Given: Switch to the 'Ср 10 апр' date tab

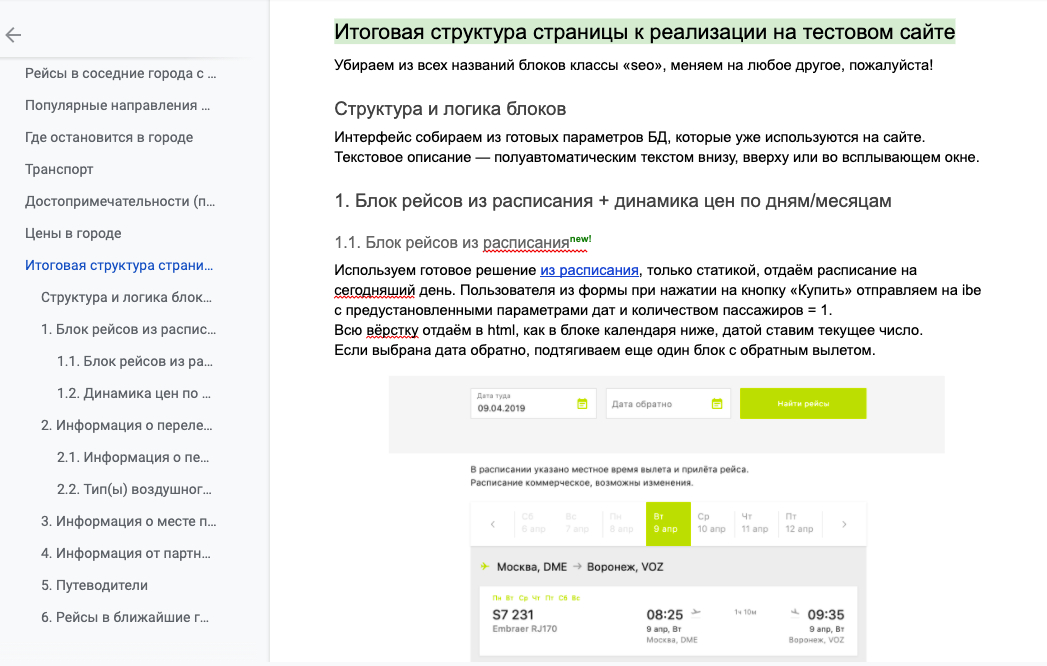Looking at the screenshot, I should click(x=711, y=524).
